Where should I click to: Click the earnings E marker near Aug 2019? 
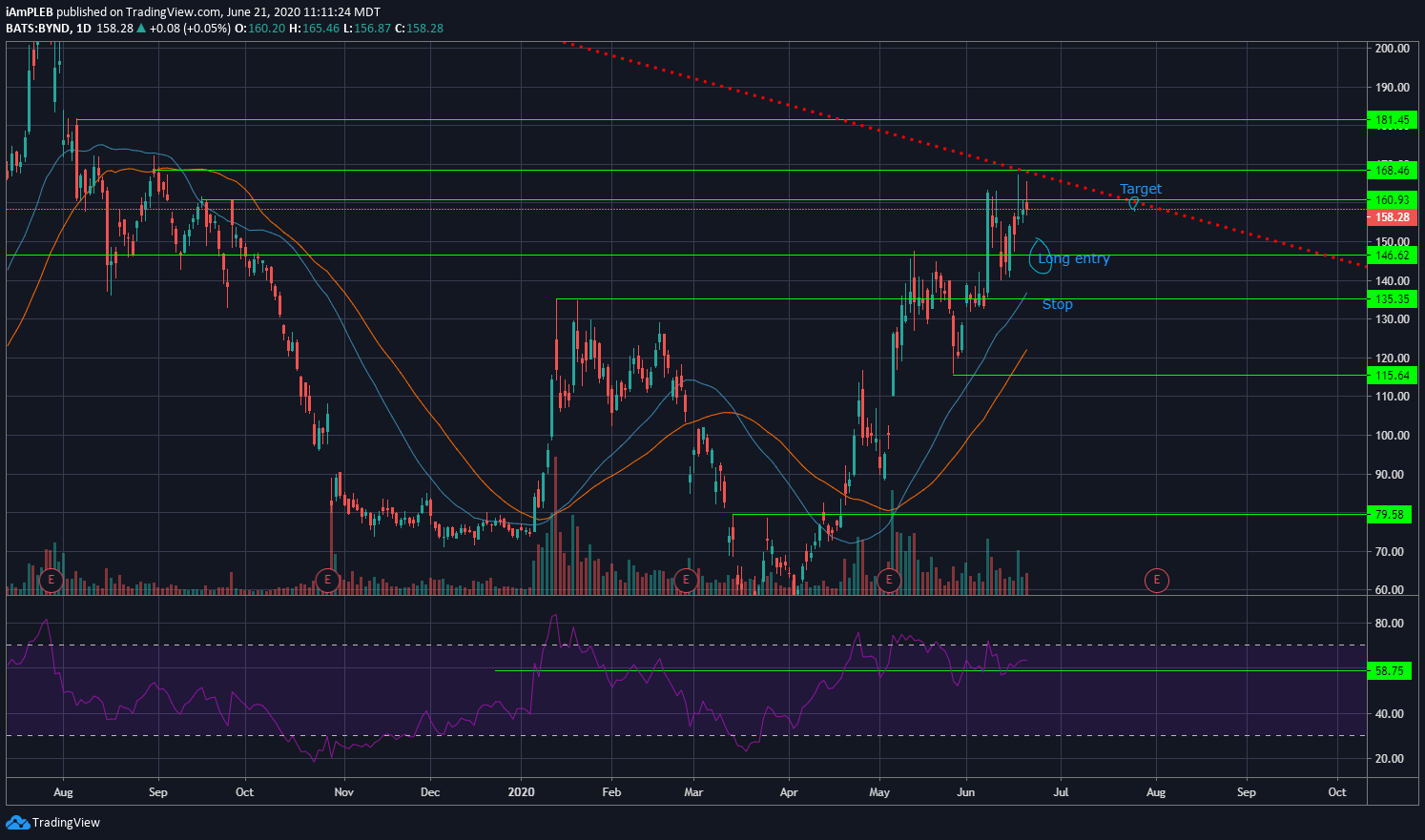tap(52, 580)
